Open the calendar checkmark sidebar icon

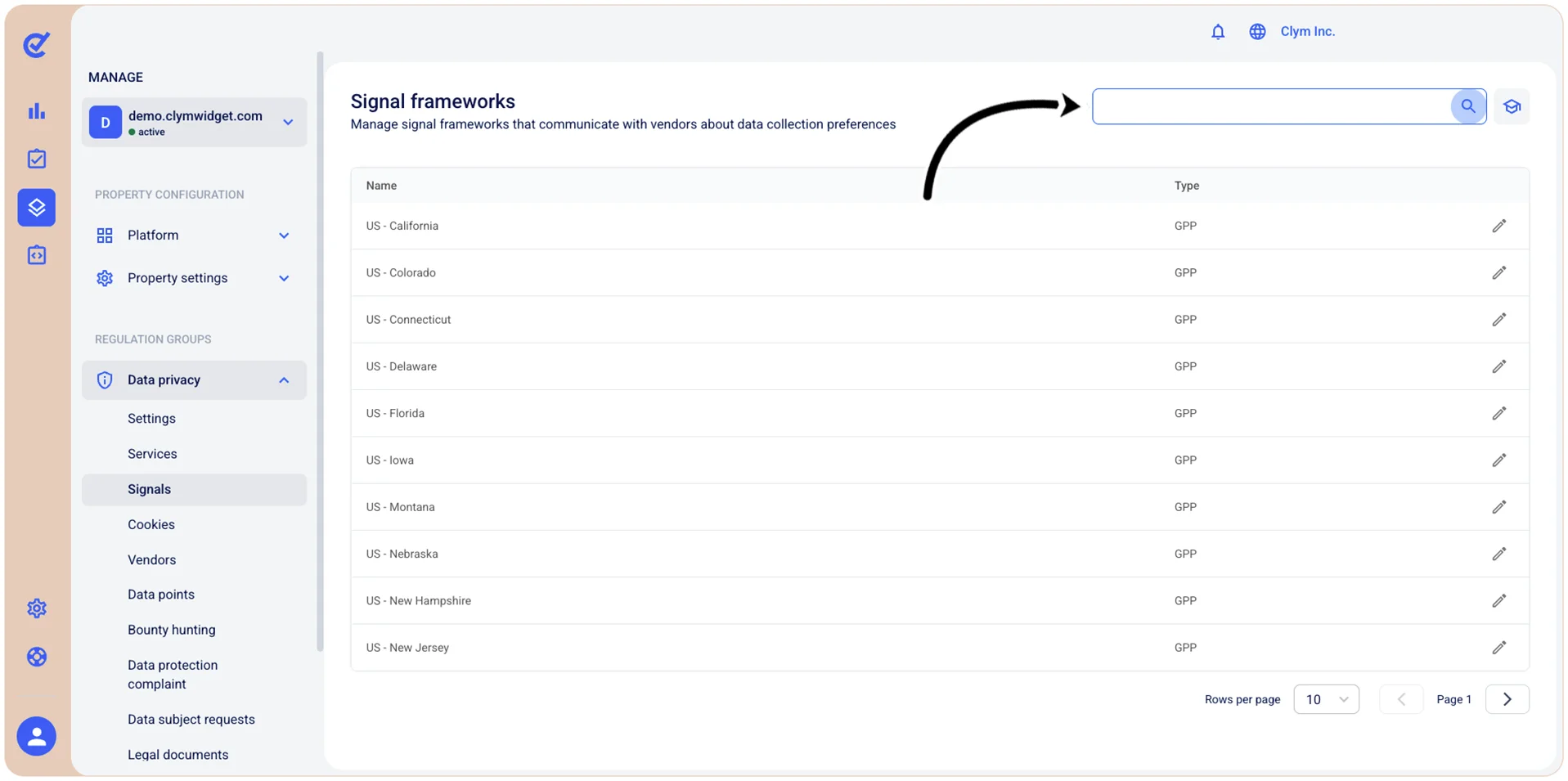tap(37, 159)
